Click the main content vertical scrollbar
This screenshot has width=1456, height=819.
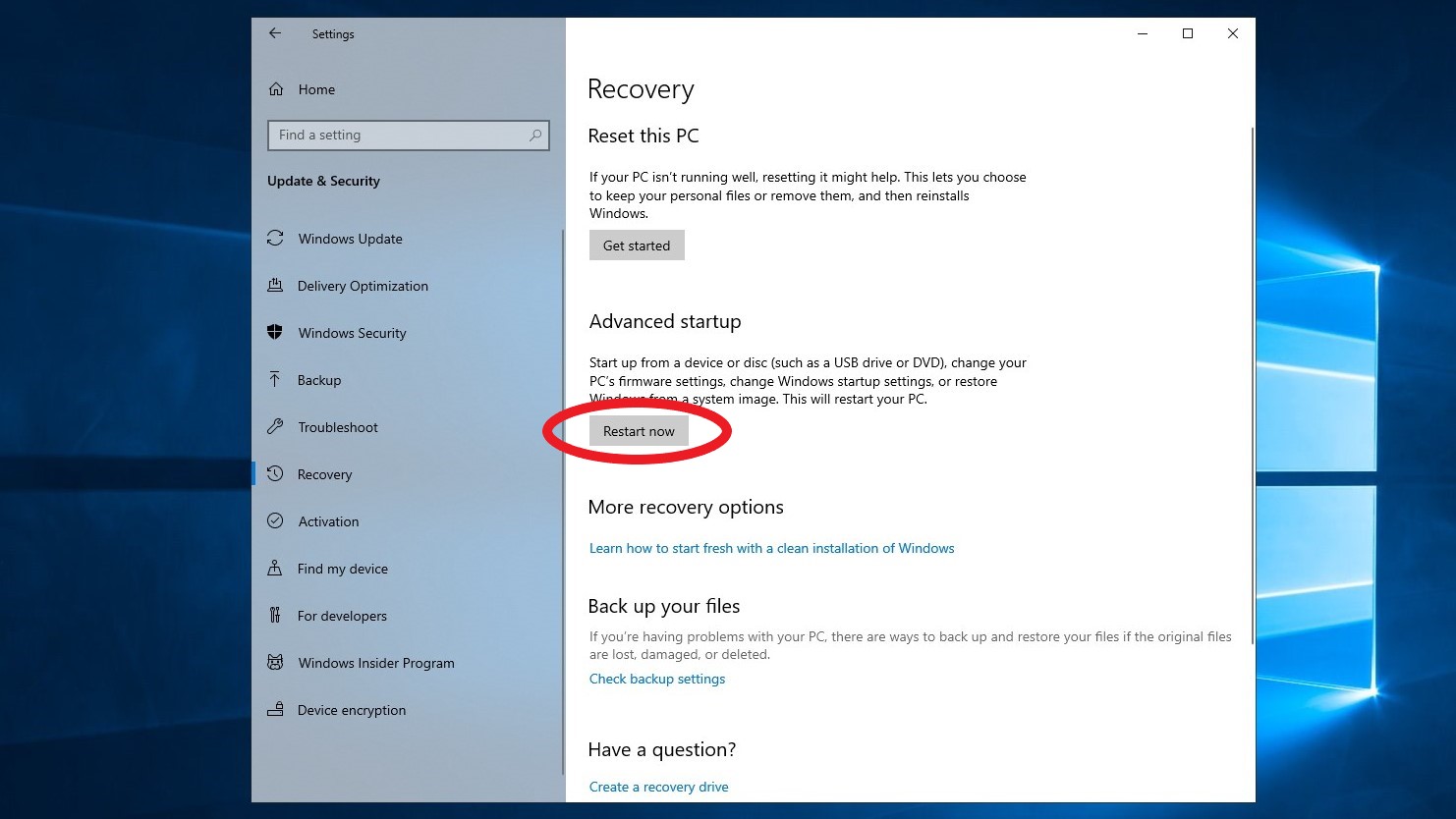(x=1252, y=385)
